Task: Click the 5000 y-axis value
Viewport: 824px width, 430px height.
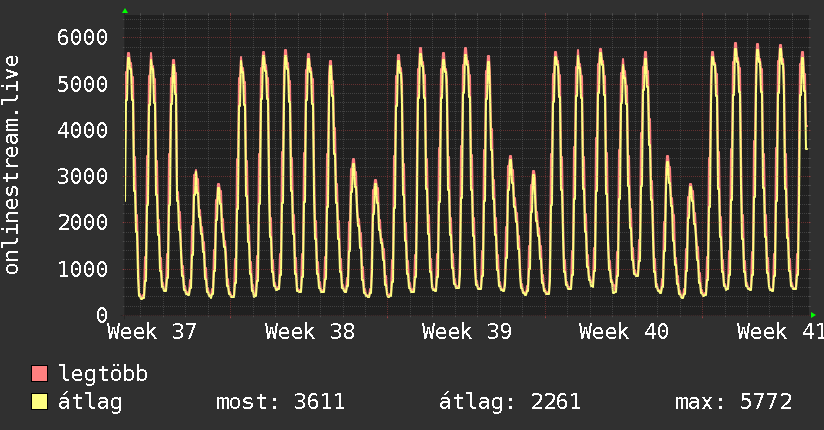Action: coord(83,84)
